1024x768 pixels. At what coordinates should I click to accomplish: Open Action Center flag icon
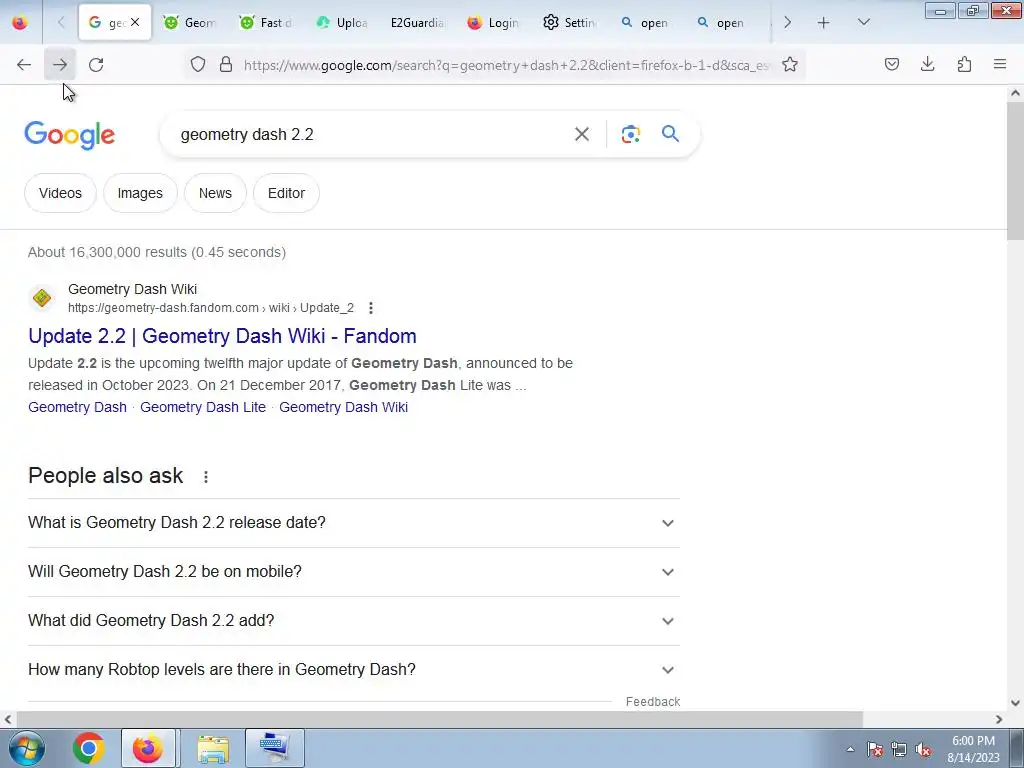[875, 750]
